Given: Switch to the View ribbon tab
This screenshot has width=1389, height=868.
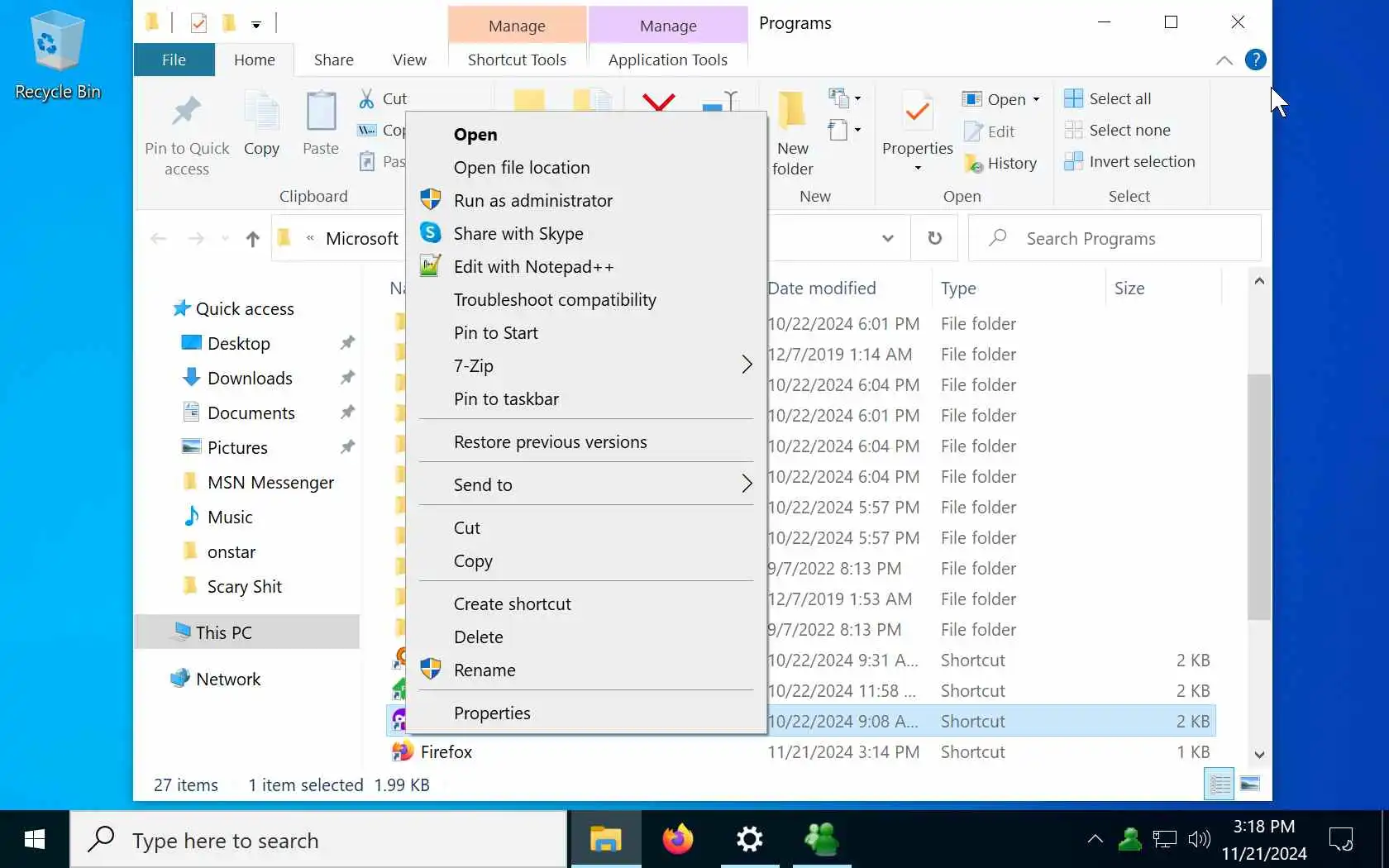Looking at the screenshot, I should point(409,60).
